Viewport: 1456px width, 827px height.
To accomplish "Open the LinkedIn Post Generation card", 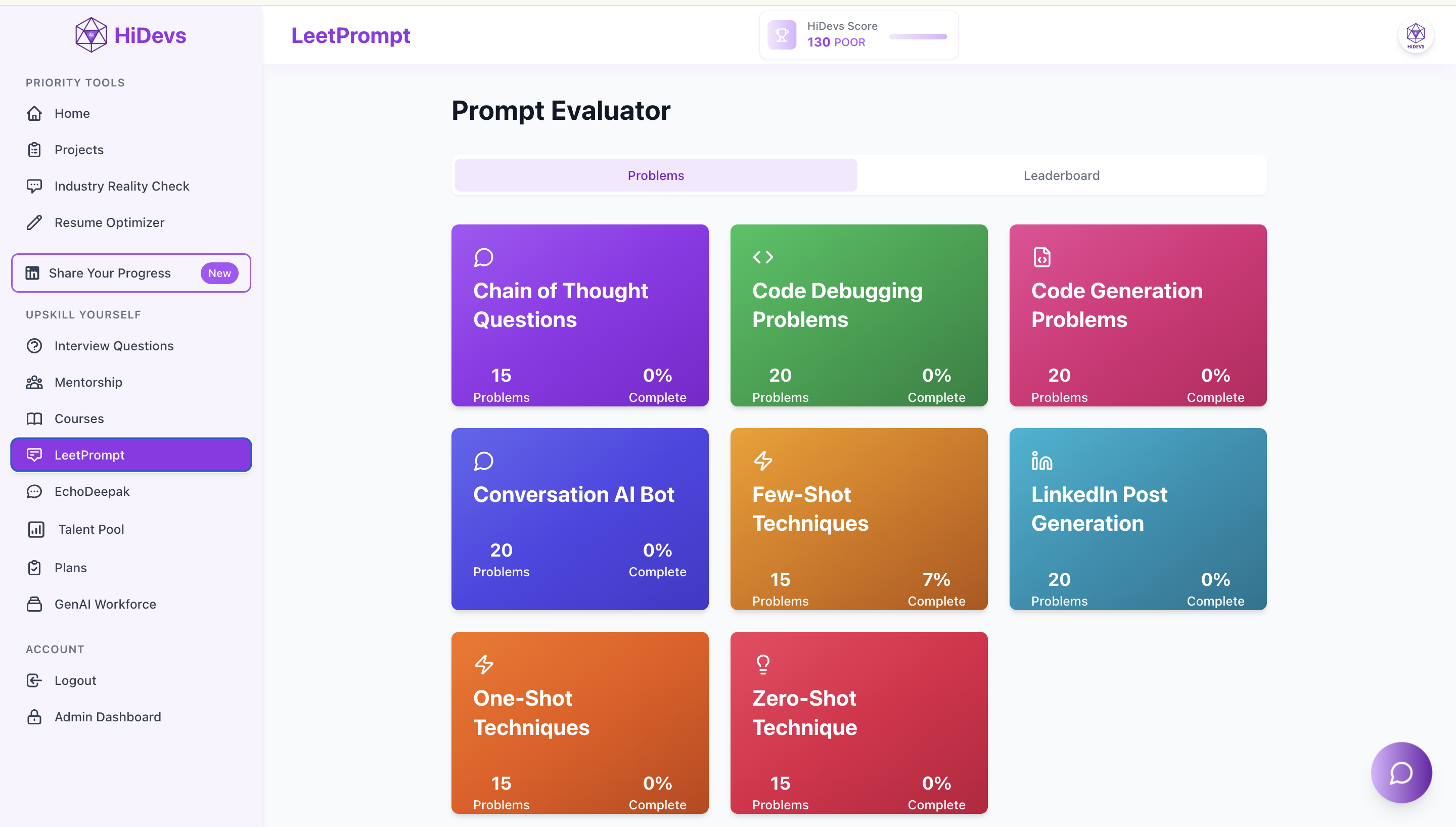I will 1137,519.
